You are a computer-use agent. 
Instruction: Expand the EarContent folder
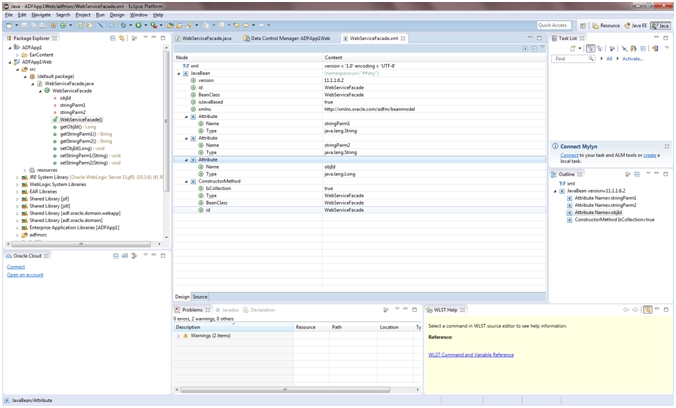pos(17,55)
